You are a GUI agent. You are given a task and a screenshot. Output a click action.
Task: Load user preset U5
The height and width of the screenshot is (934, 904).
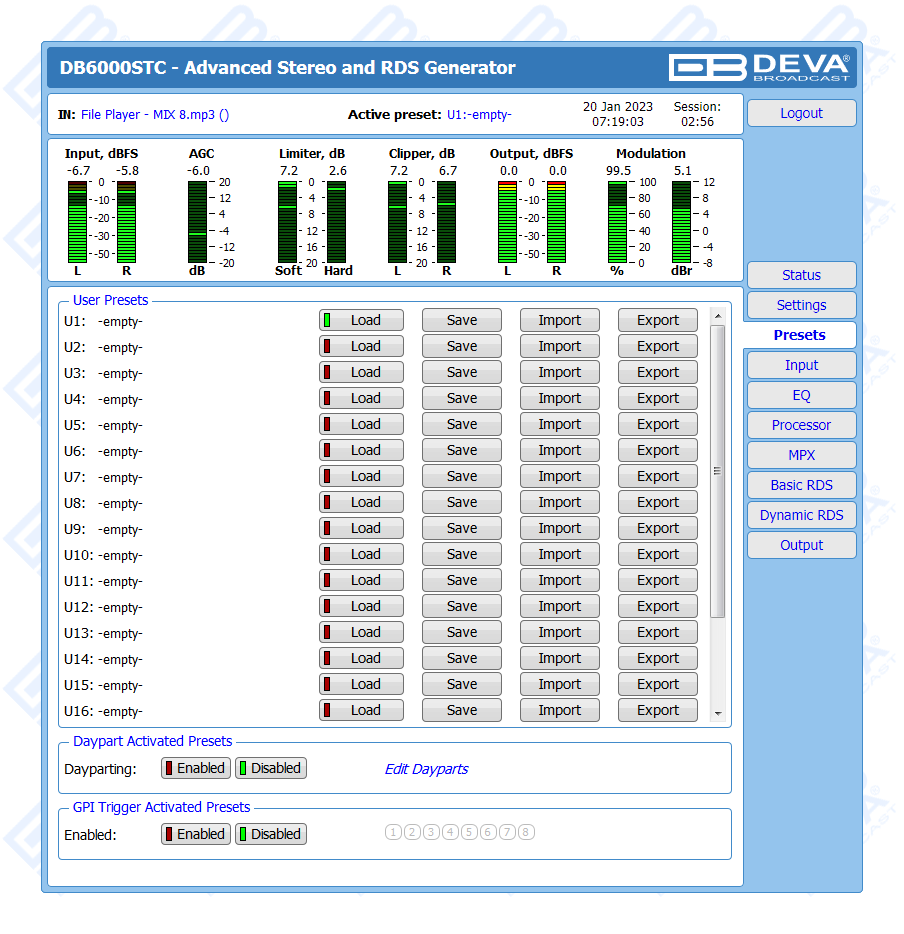point(361,424)
